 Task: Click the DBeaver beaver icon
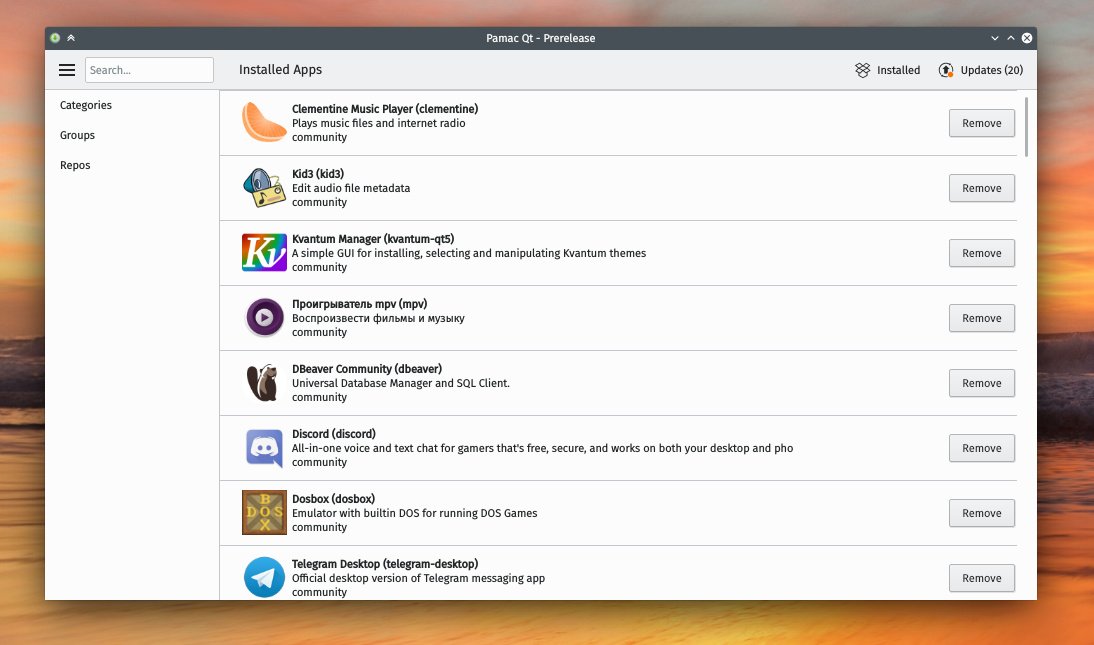tap(262, 383)
